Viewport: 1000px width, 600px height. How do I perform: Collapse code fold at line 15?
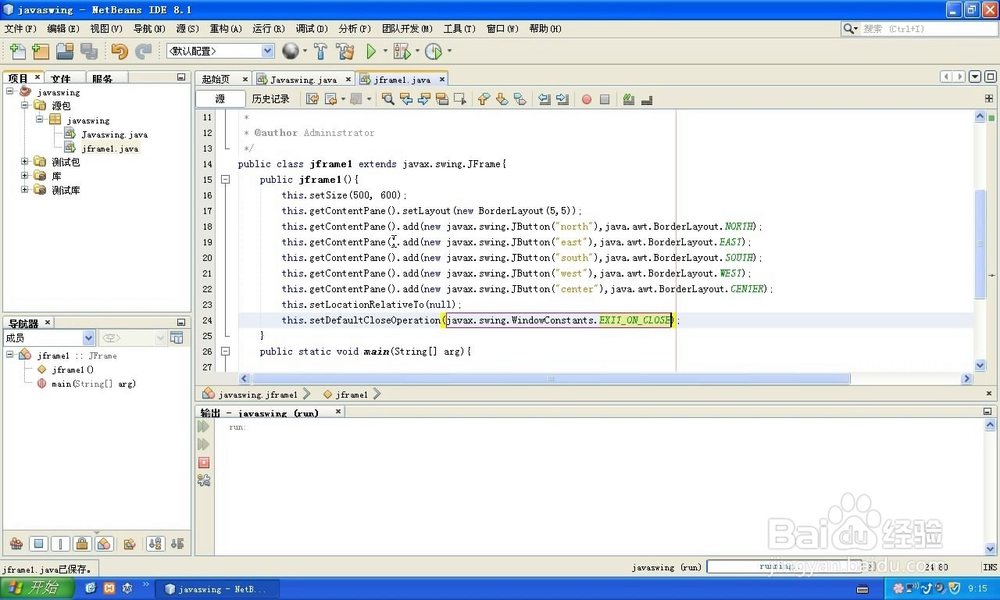[225, 180]
